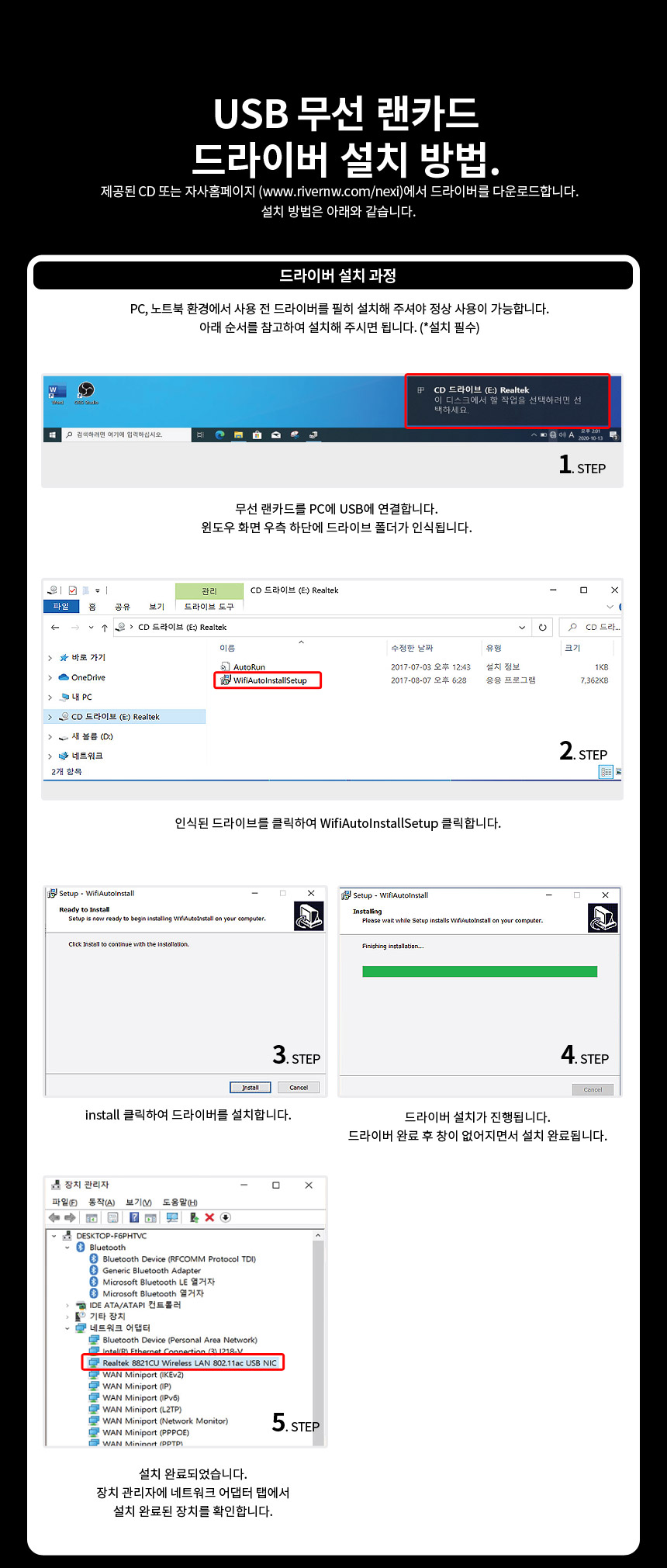This screenshot has height=1568, width=667.
Task: Select the AutoRun file
Action: [x=243, y=667]
